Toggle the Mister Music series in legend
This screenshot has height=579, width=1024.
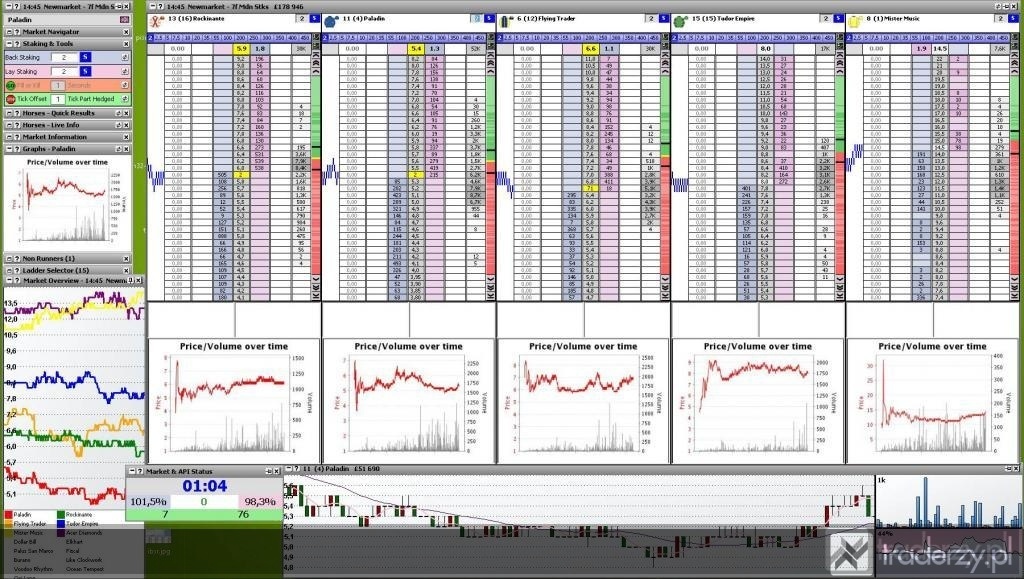click(x=8, y=533)
